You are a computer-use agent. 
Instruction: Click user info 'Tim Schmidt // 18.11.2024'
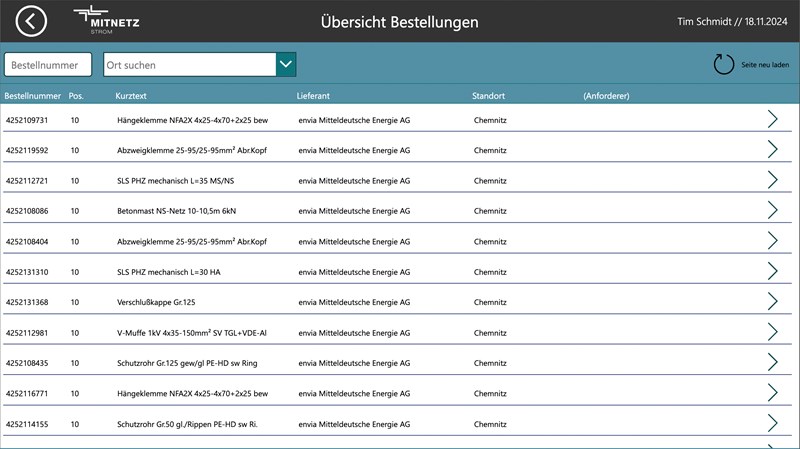pos(732,21)
